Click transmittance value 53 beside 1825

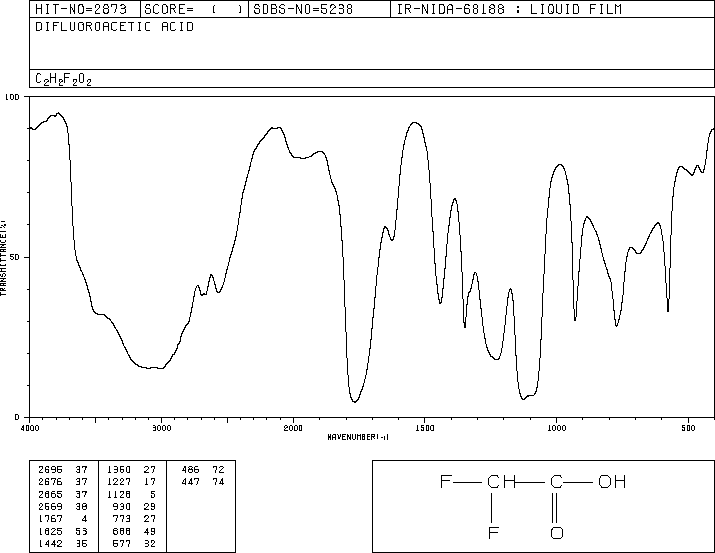(81, 531)
